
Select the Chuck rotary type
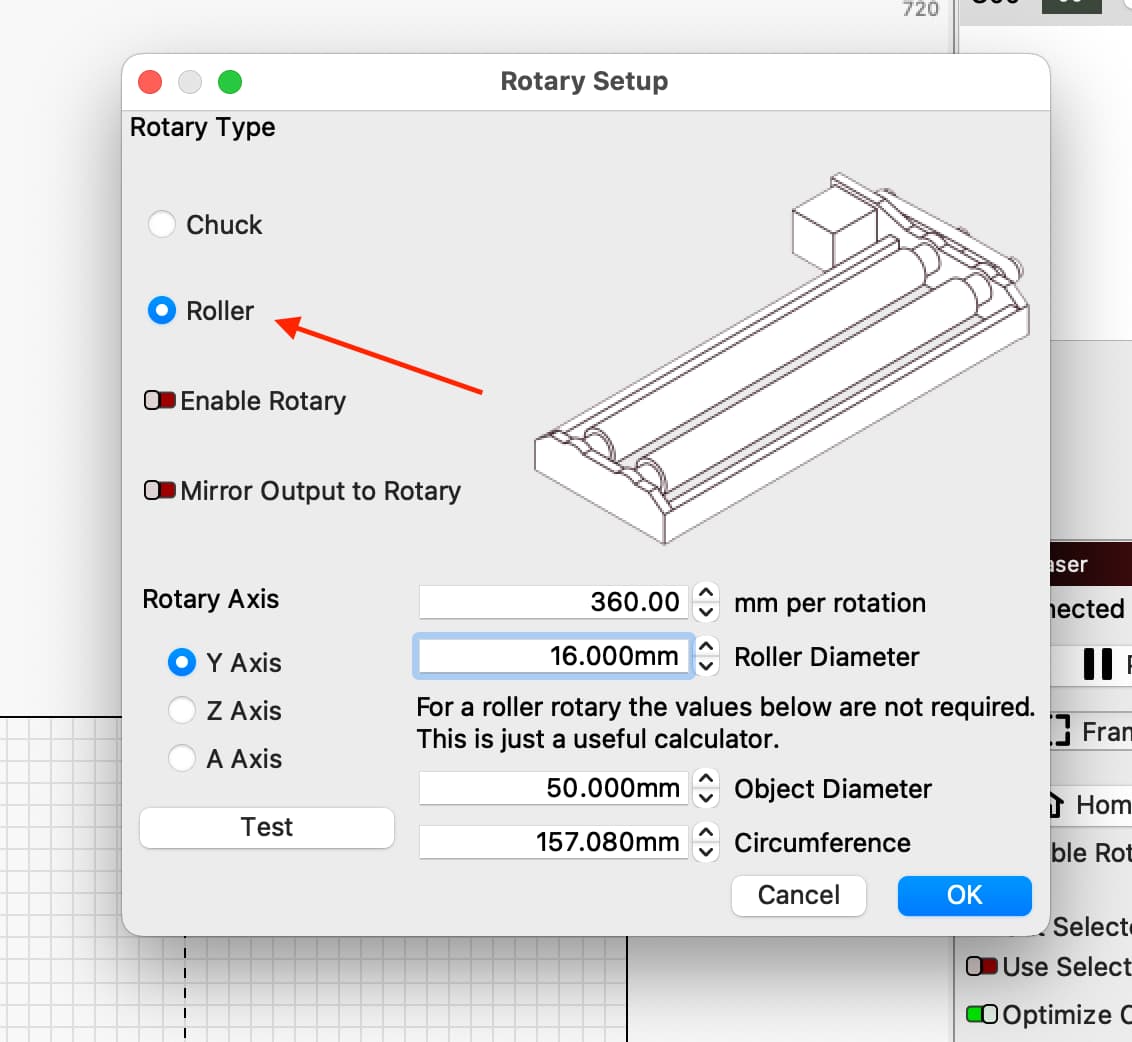162,225
